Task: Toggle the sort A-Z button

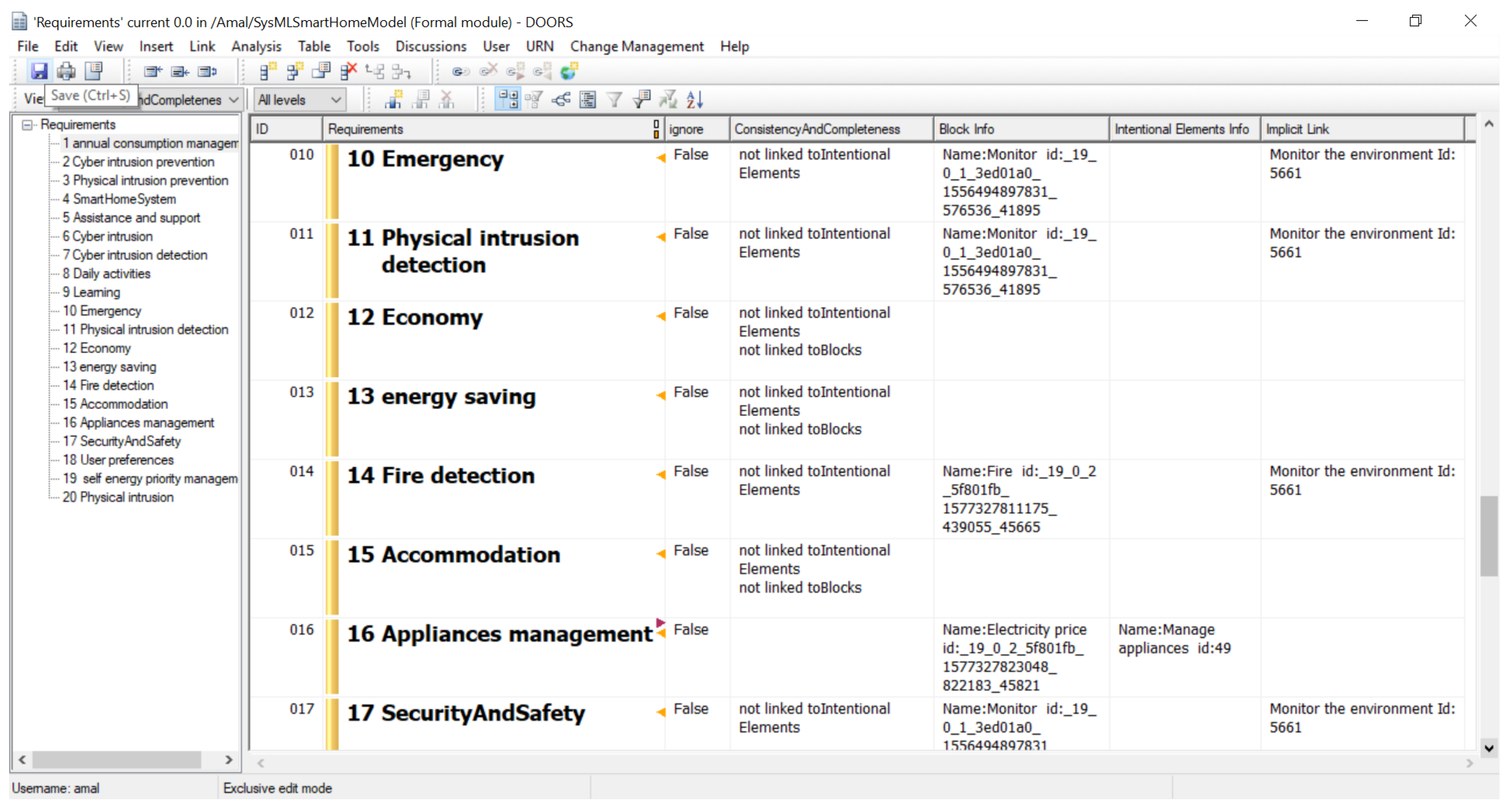Action: 695,100
